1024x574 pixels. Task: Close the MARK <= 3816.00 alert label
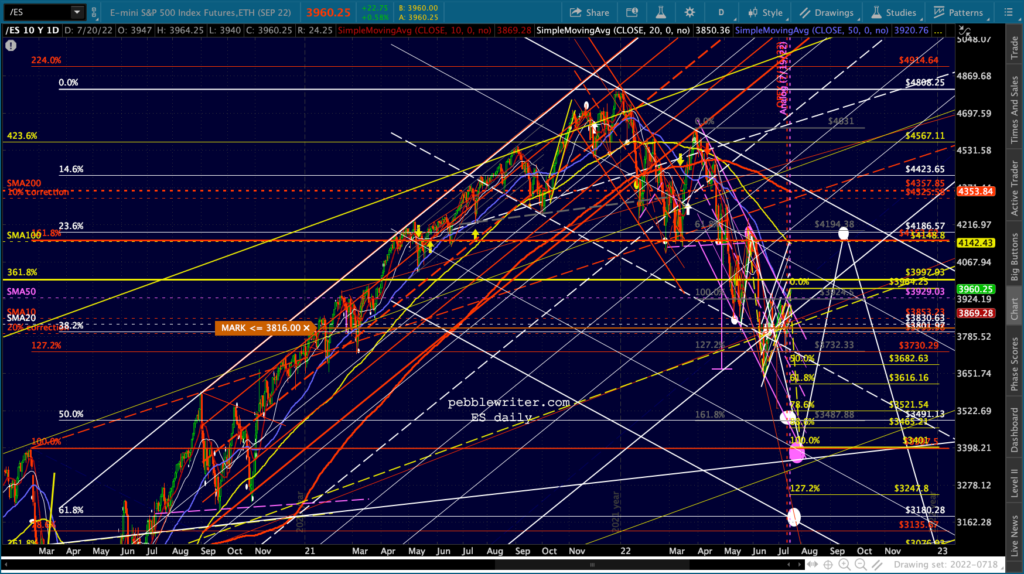306,328
